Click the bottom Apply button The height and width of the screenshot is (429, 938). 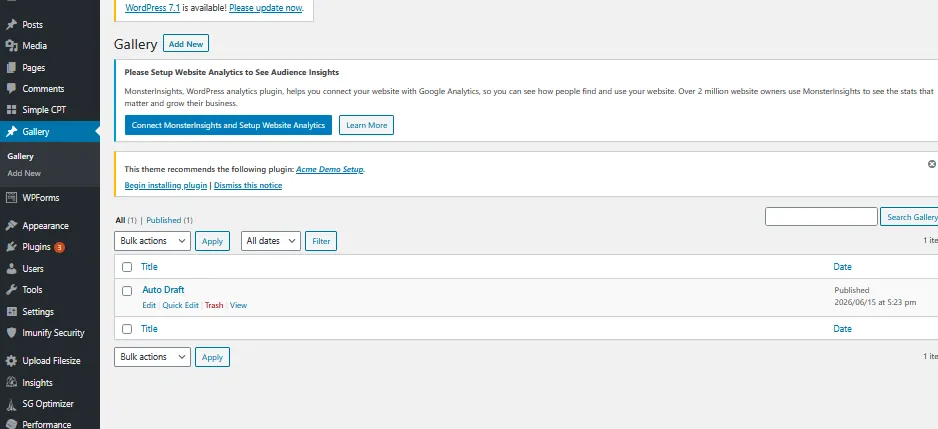pyautogui.click(x=212, y=357)
